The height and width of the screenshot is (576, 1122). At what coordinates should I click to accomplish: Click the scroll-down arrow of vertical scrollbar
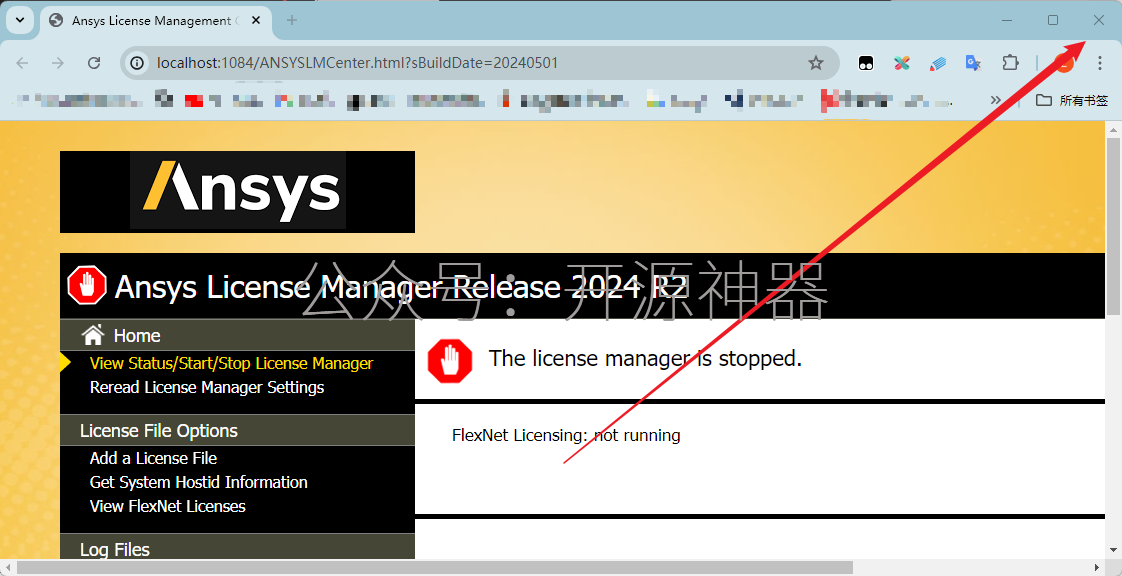[1113, 552]
